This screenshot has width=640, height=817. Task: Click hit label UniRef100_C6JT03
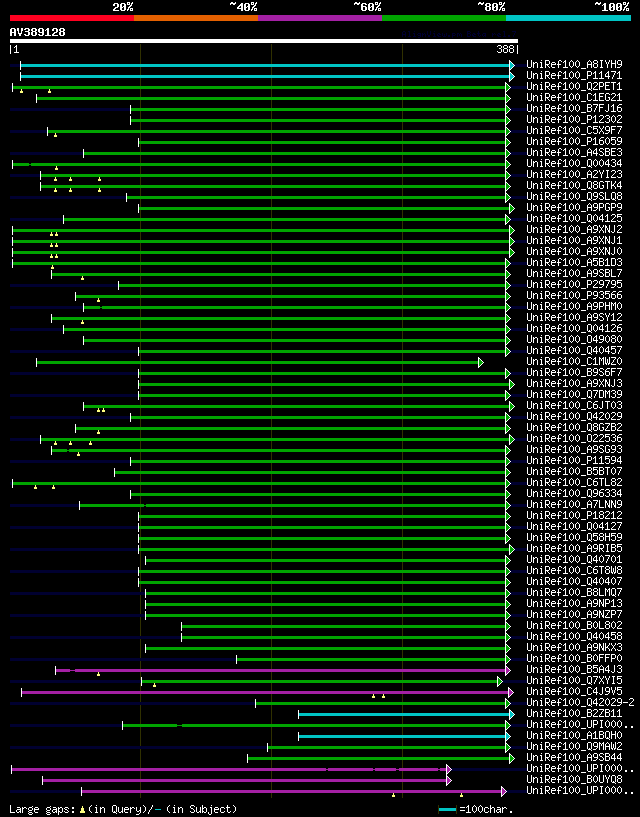[574, 405]
